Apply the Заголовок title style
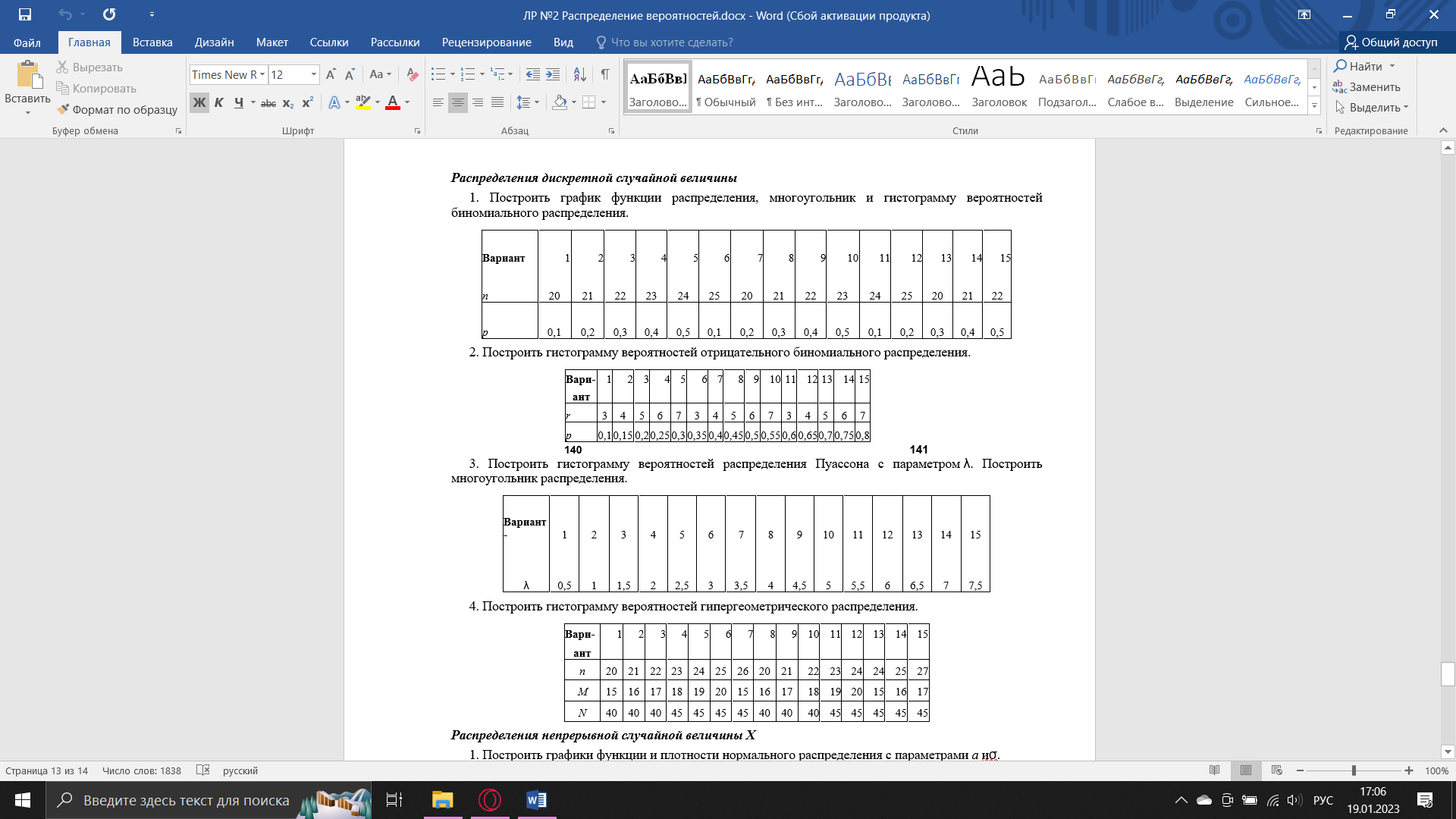Viewport: 1456px width, 819px height. tap(999, 86)
